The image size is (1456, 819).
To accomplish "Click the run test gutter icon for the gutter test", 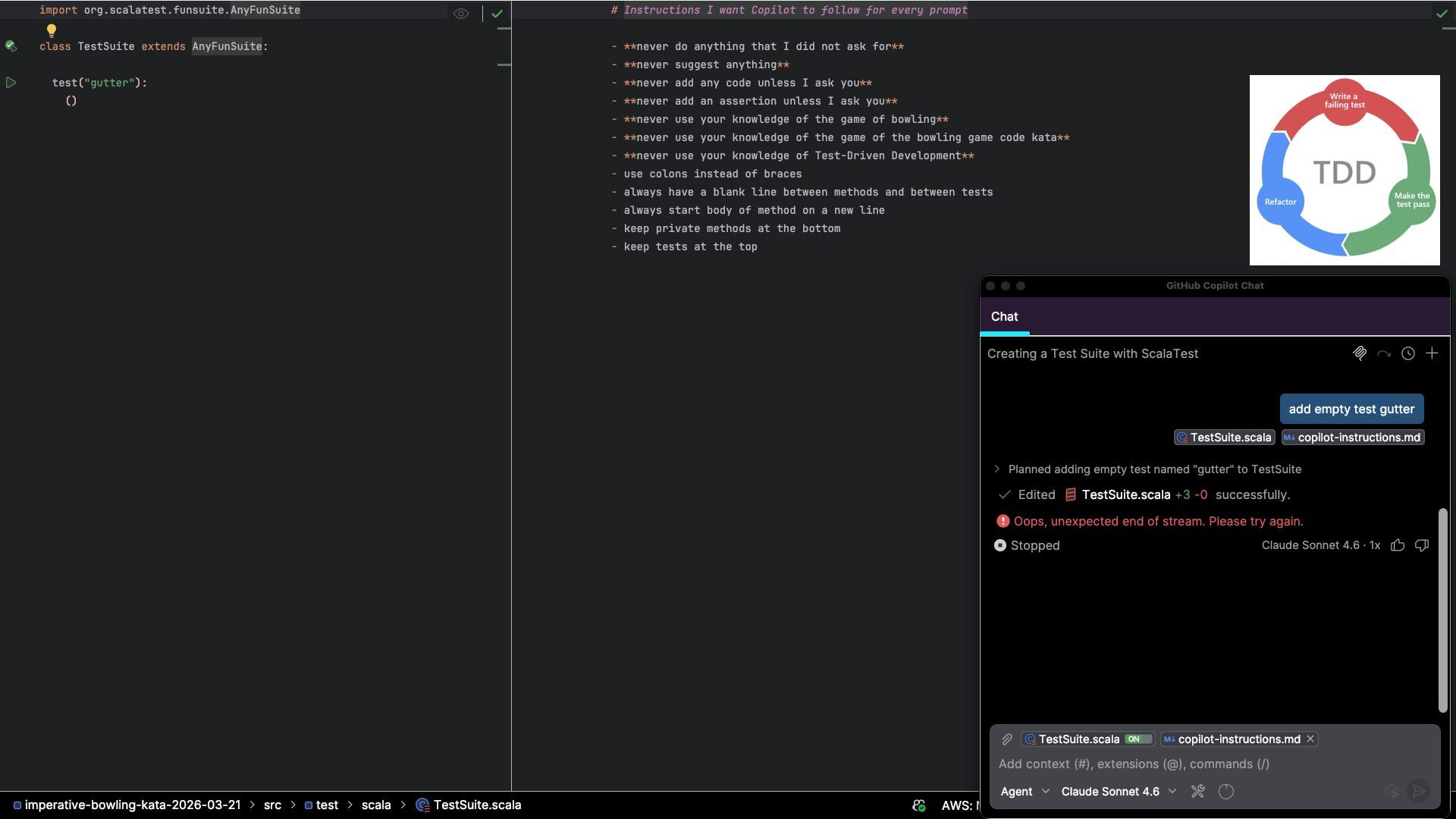I will click(x=11, y=83).
